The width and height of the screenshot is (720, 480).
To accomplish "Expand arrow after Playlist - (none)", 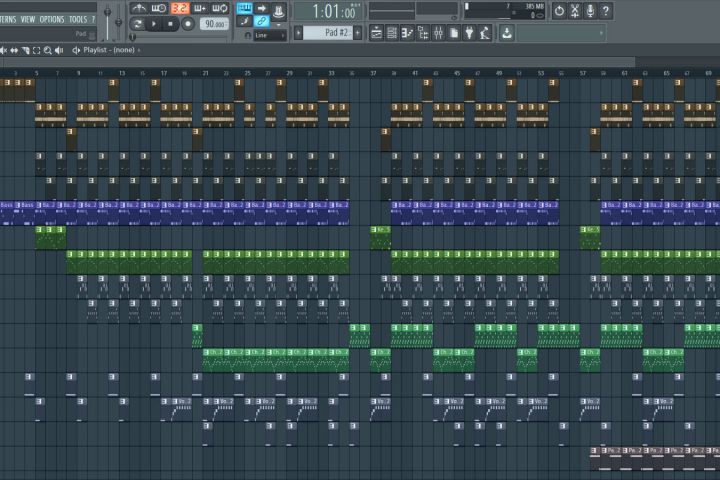I will pos(139,50).
